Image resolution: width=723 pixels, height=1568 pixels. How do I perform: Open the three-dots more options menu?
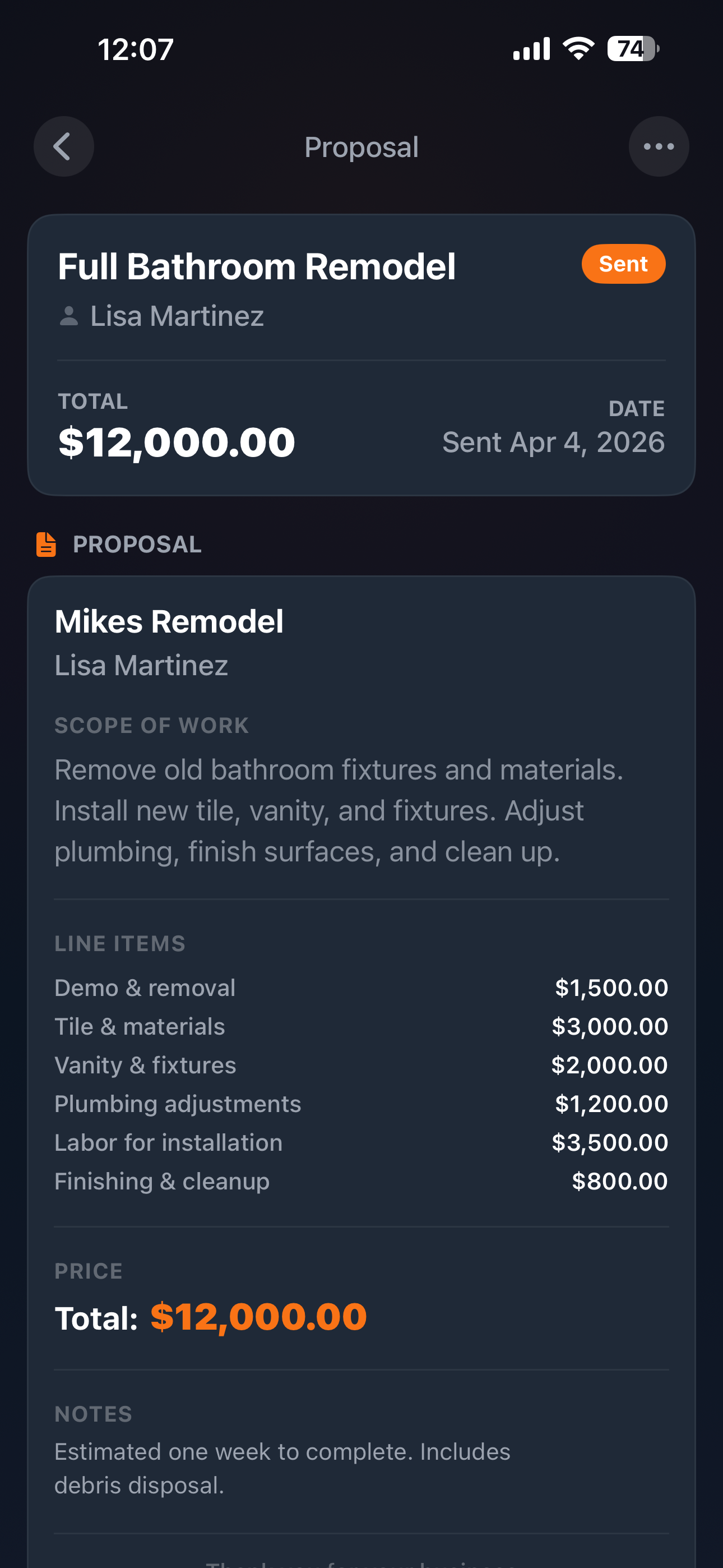click(659, 147)
